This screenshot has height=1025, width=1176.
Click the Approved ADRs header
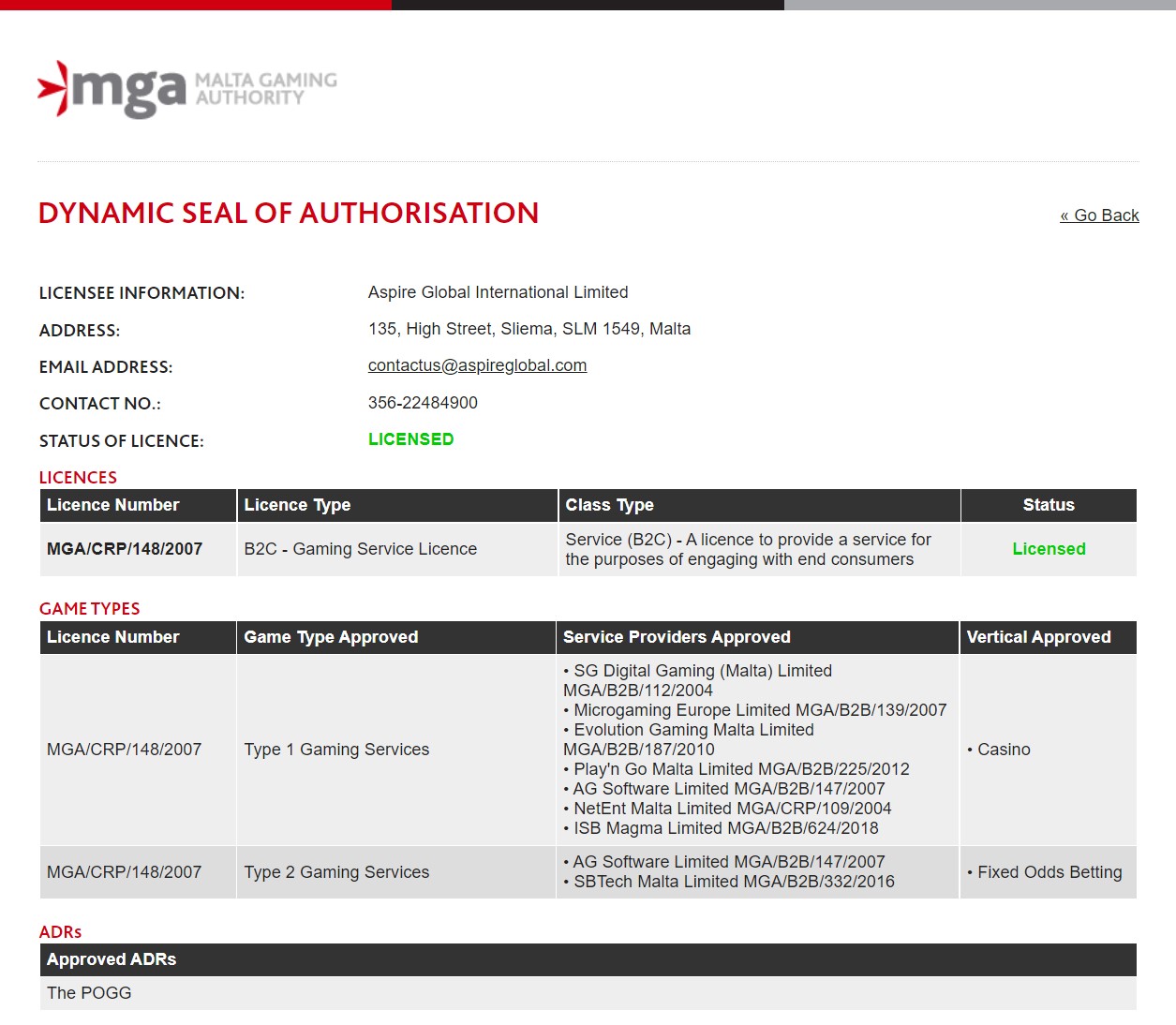[x=588, y=959]
